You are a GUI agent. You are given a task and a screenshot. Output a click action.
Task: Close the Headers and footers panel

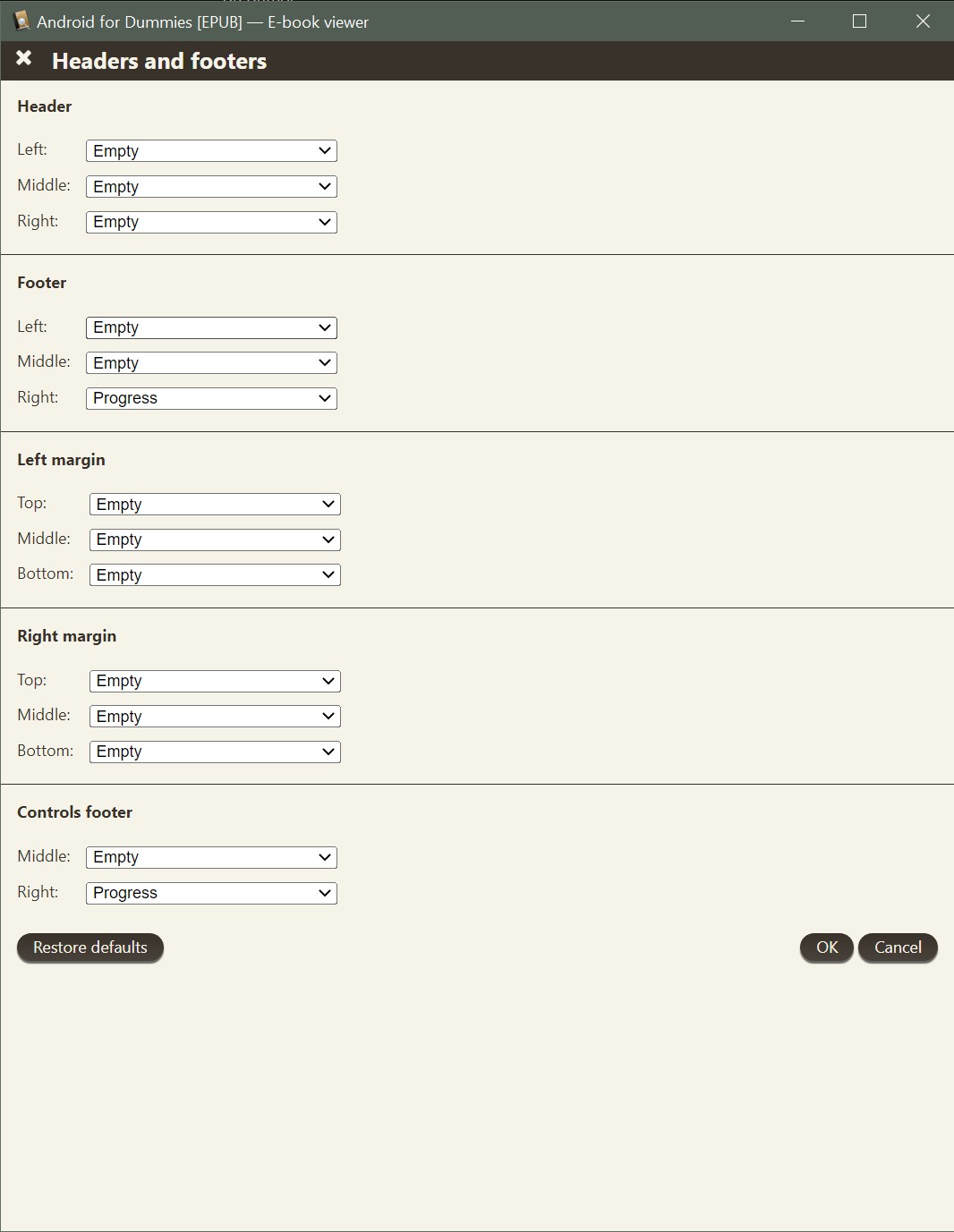(x=24, y=59)
